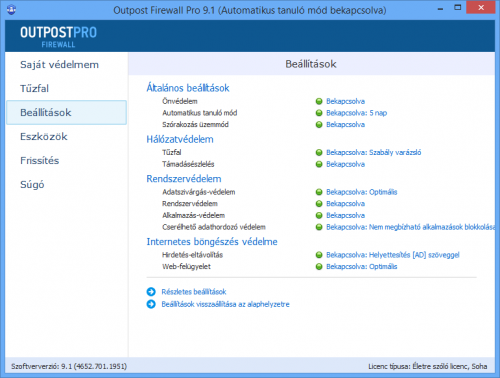Click the Önvédelem label
This screenshot has width=500, height=378.
[180, 101]
